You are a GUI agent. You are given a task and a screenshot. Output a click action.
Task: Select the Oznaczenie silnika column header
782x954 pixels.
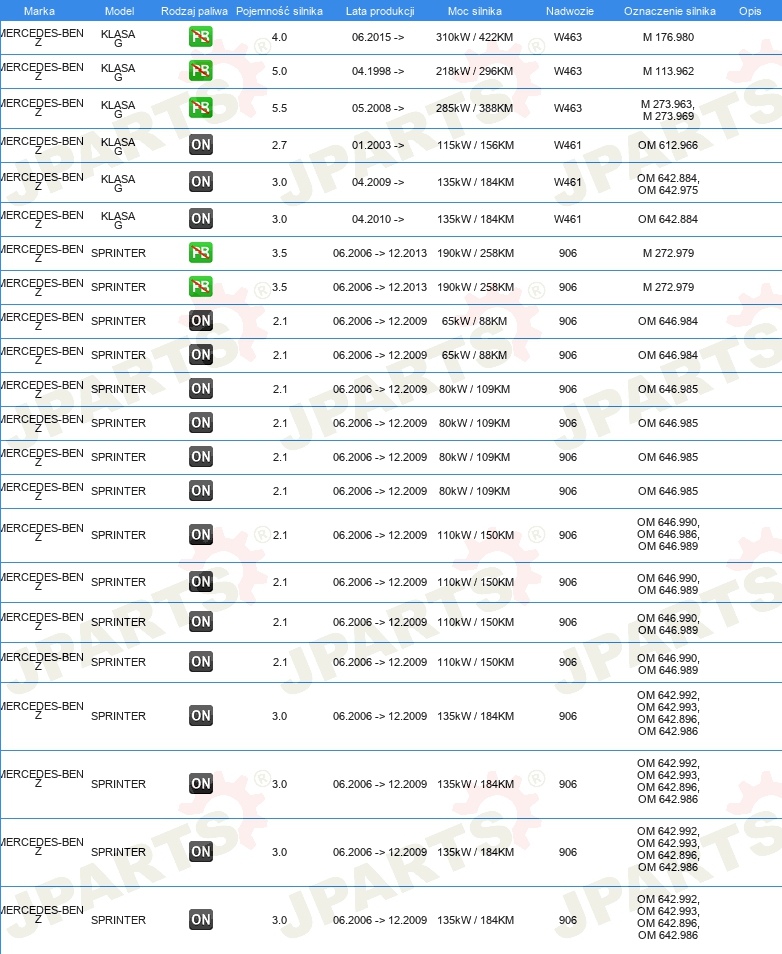coord(669,11)
